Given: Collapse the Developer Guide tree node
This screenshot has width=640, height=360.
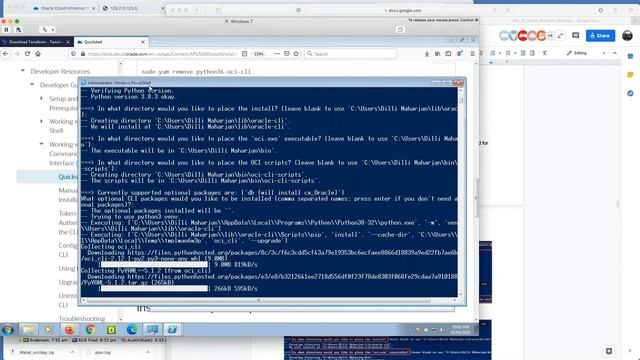Looking at the screenshot, I should point(32,84).
